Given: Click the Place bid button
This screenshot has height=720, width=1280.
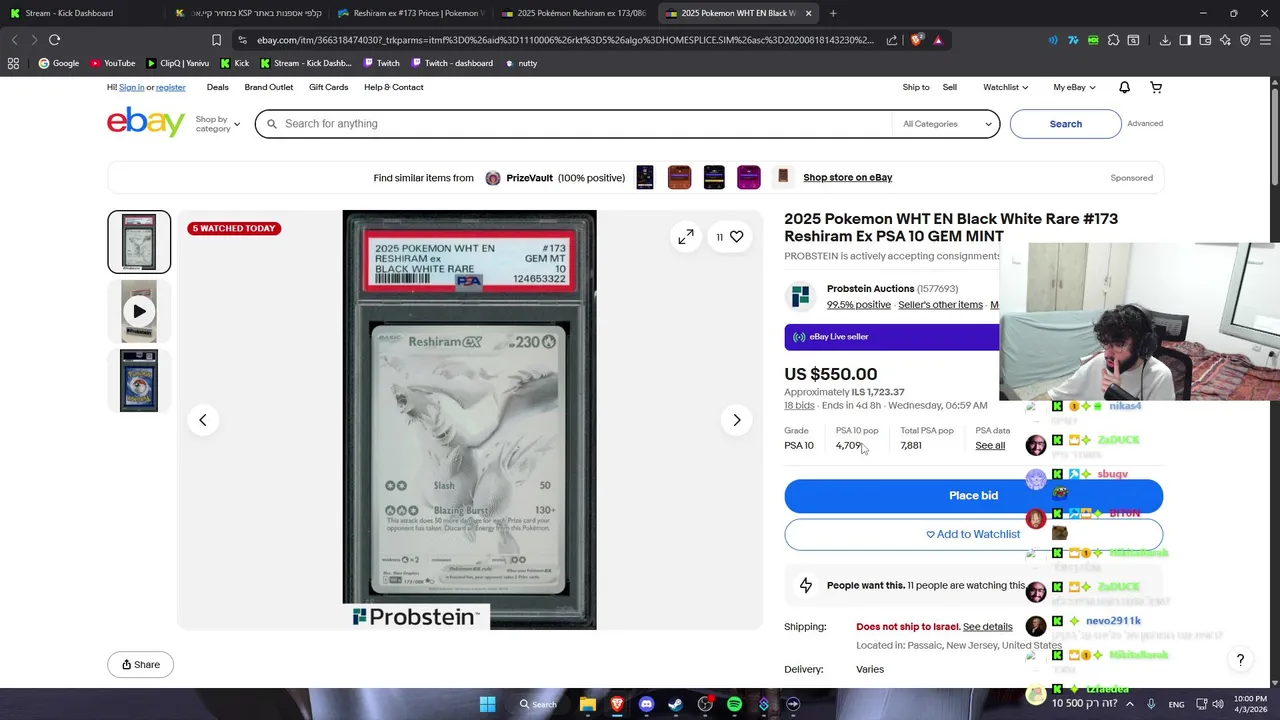Looking at the screenshot, I should 973,496.
